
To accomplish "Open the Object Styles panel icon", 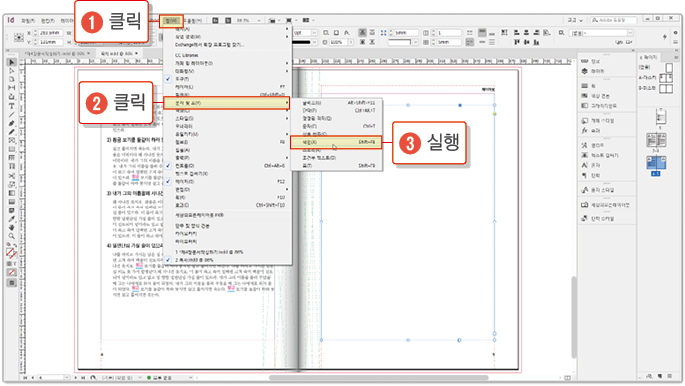I will click(585, 121).
